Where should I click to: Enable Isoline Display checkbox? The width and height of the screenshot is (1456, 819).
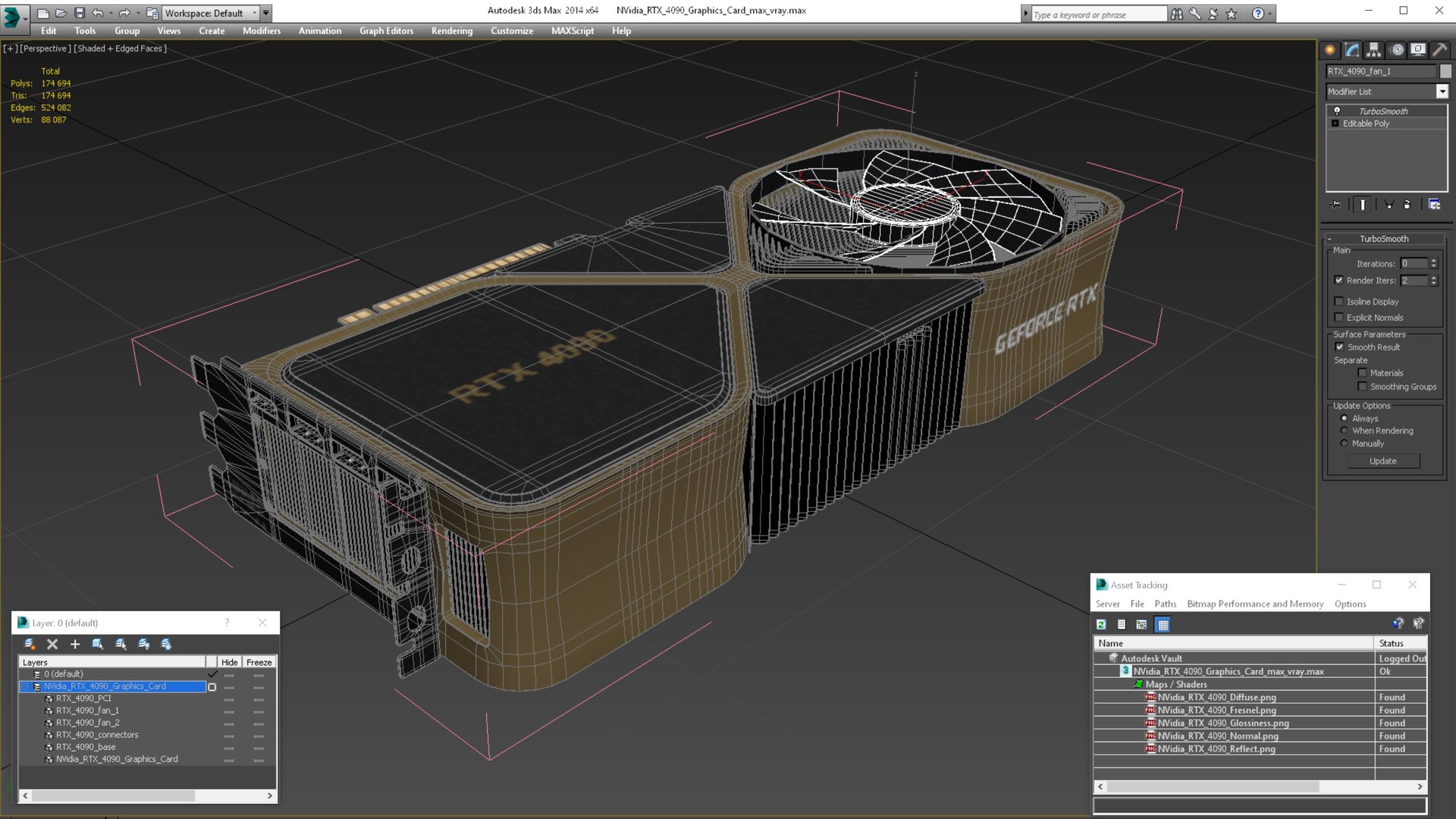tap(1339, 301)
